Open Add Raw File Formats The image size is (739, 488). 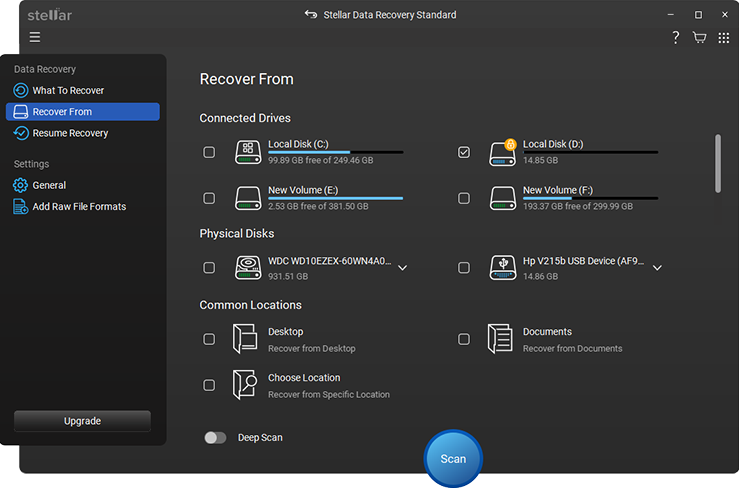click(83, 207)
